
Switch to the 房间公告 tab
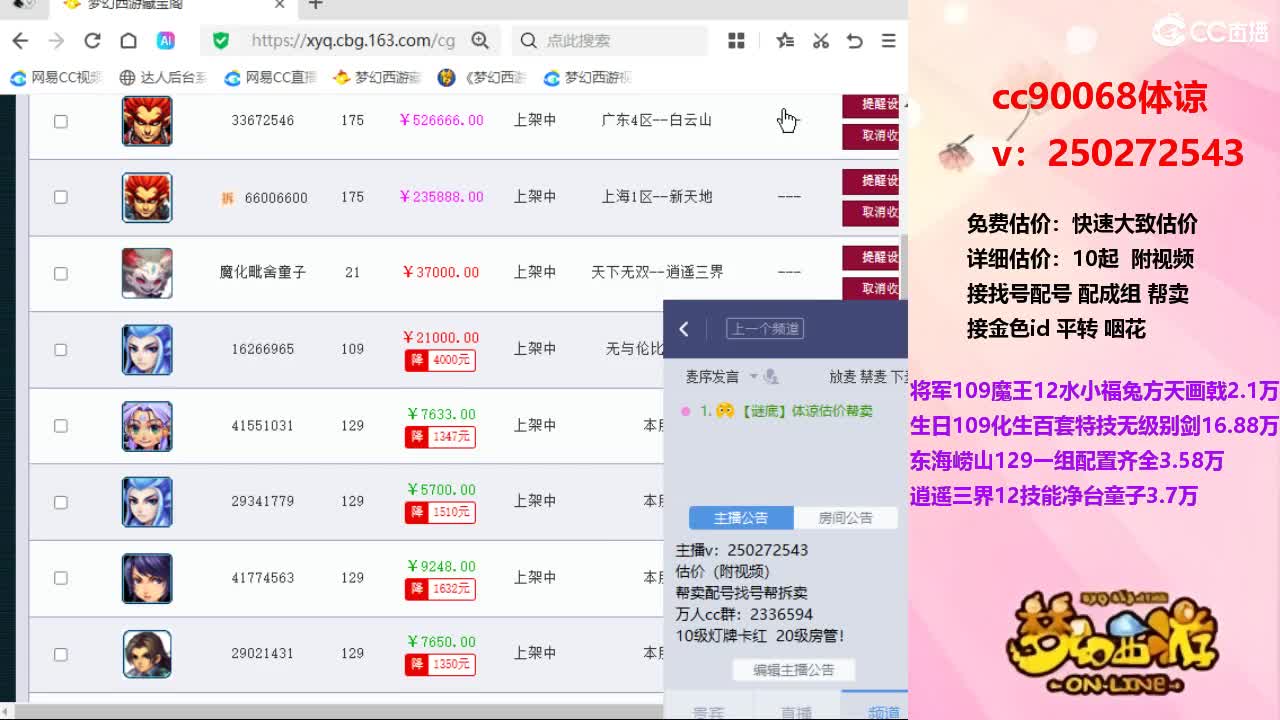[845, 518]
